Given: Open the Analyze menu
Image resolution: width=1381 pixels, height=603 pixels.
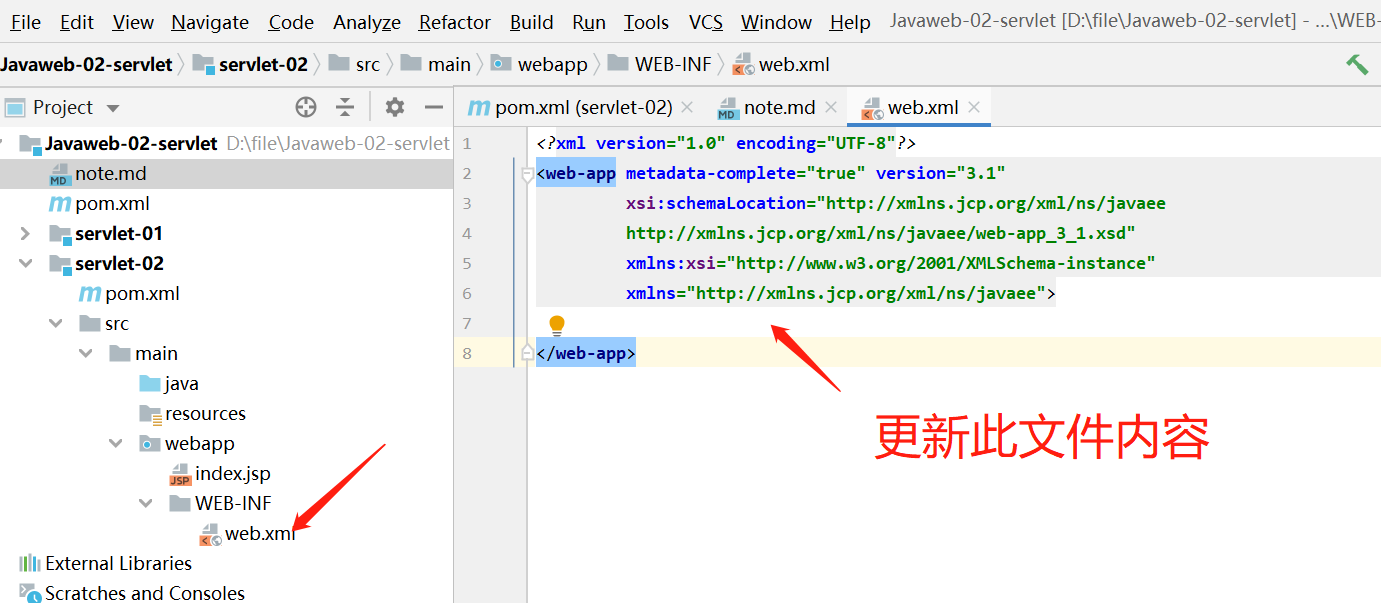Looking at the screenshot, I should [x=367, y=22].
